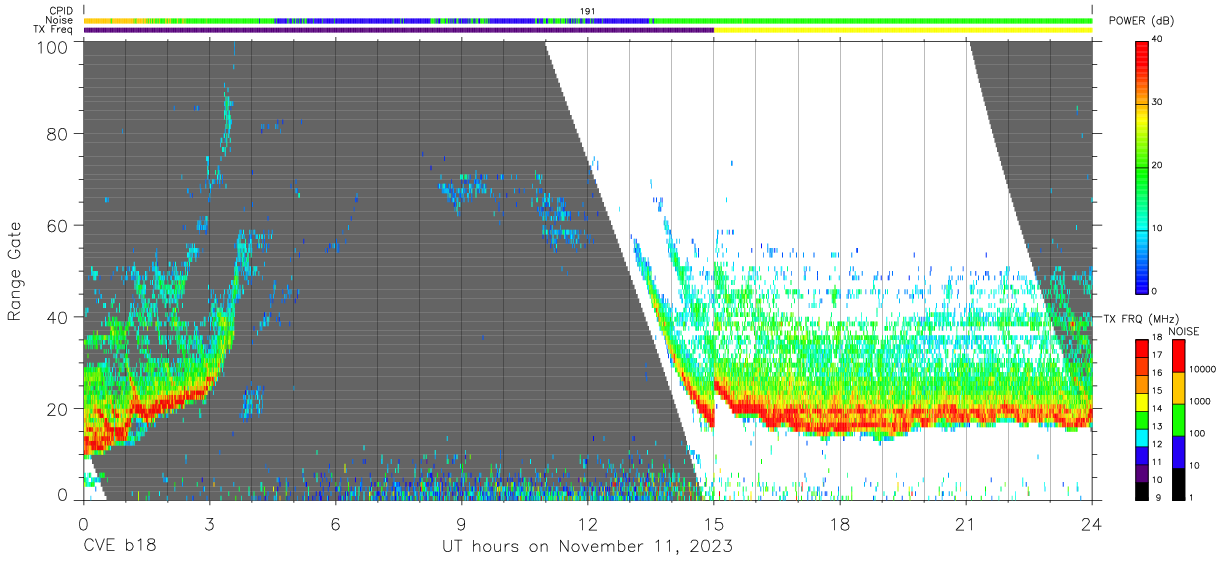The width and height of the screenshot is (1228, 567).
Task: Click the yellow portion of TX Freq bar
Action: pos(903,30)
